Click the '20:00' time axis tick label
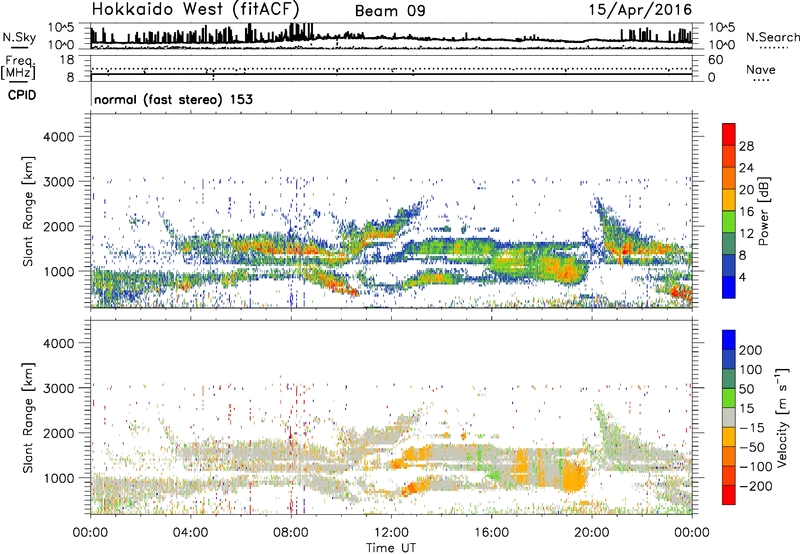Image resolution: width=800 pixels, height=554 pixels. click(592, 533)
